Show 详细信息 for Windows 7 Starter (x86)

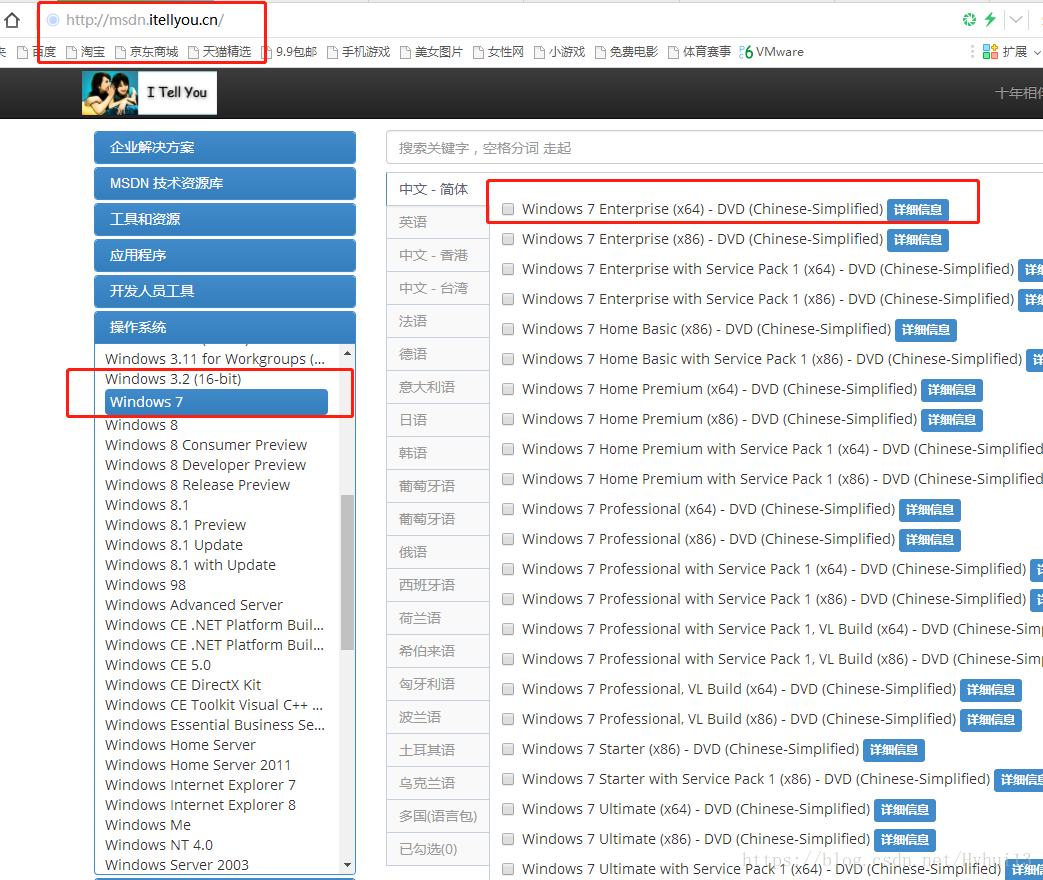[894, 750]
